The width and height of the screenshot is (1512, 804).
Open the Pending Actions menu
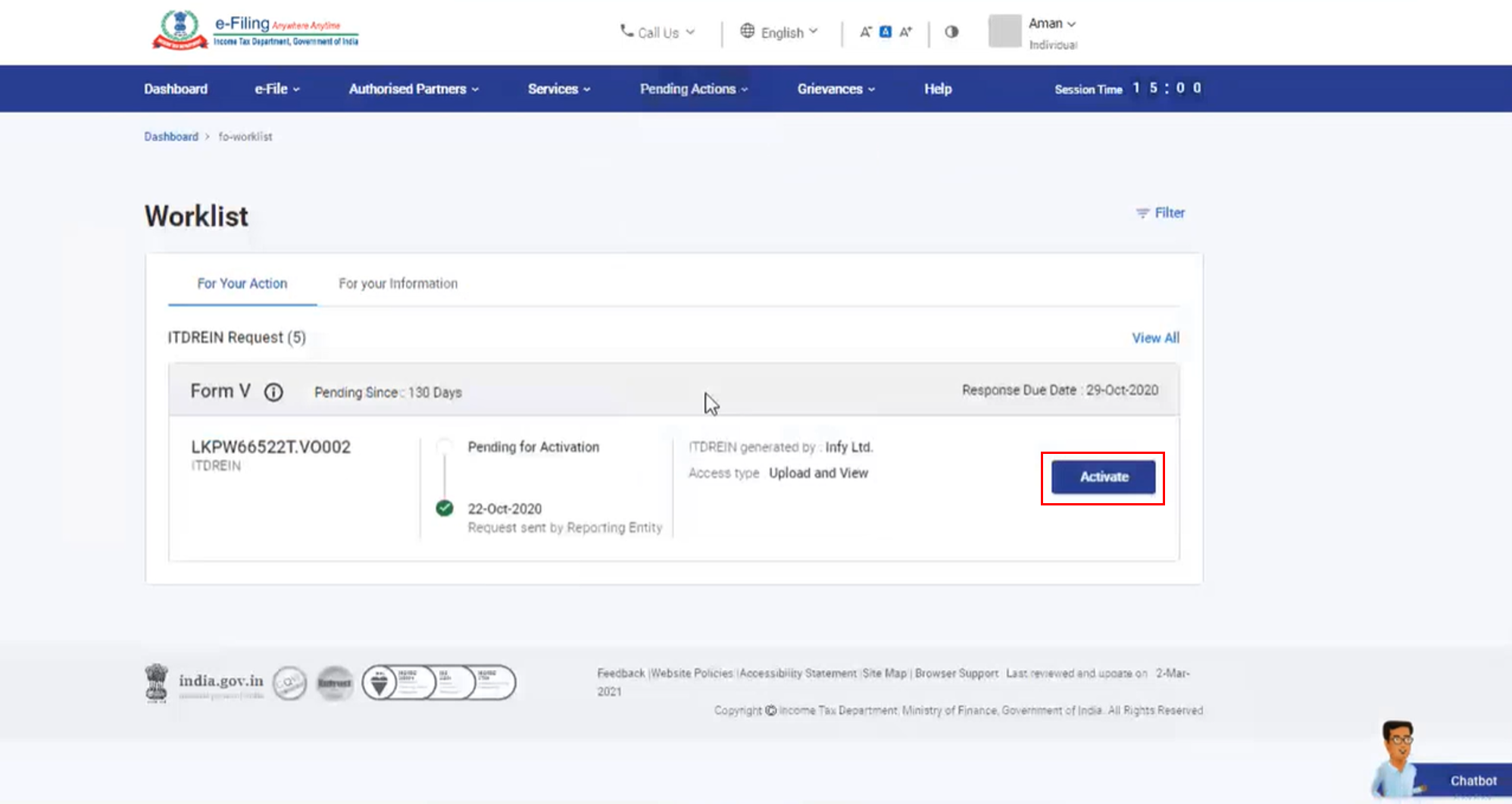coord(693,89)
